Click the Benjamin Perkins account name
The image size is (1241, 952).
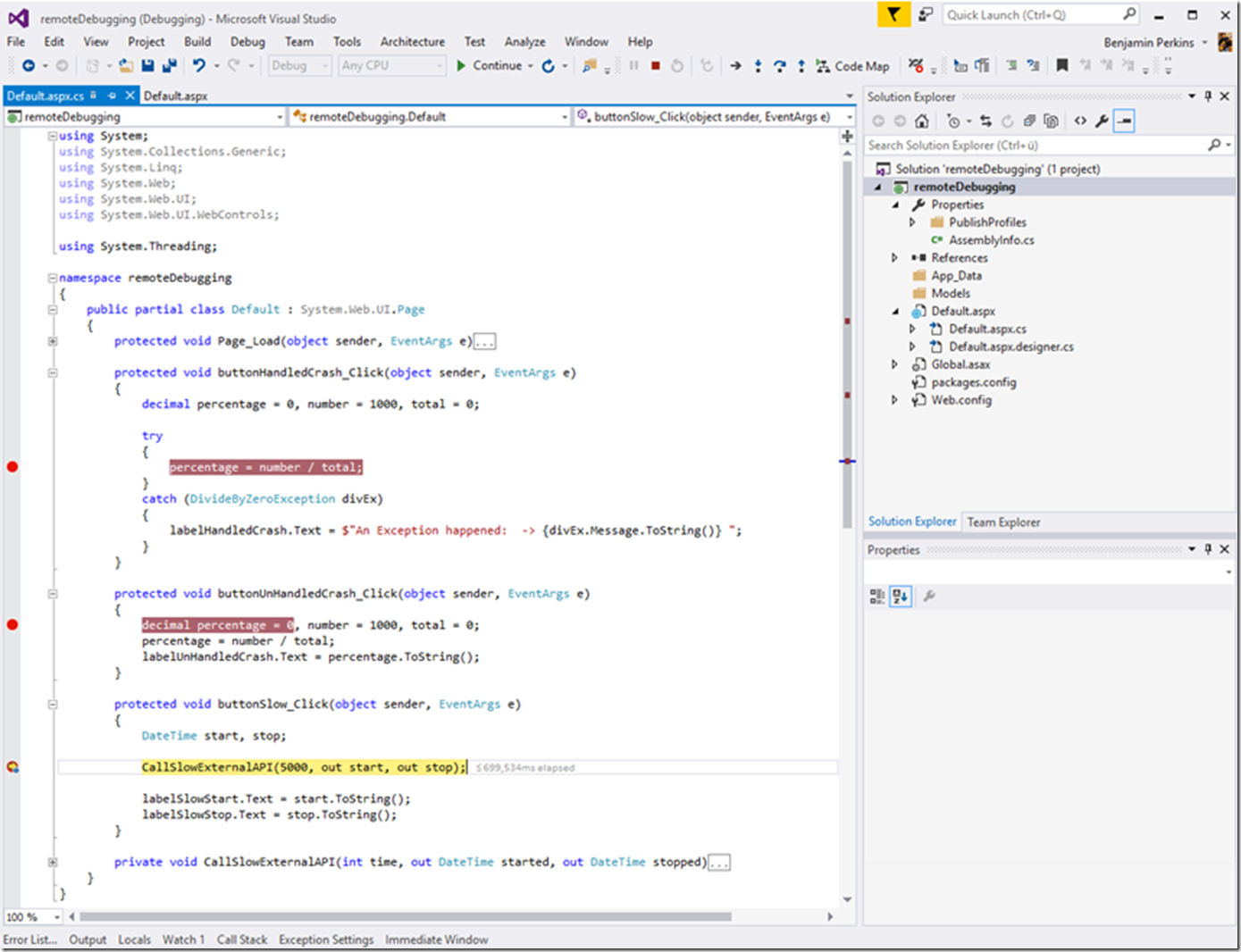[1148, 43]
